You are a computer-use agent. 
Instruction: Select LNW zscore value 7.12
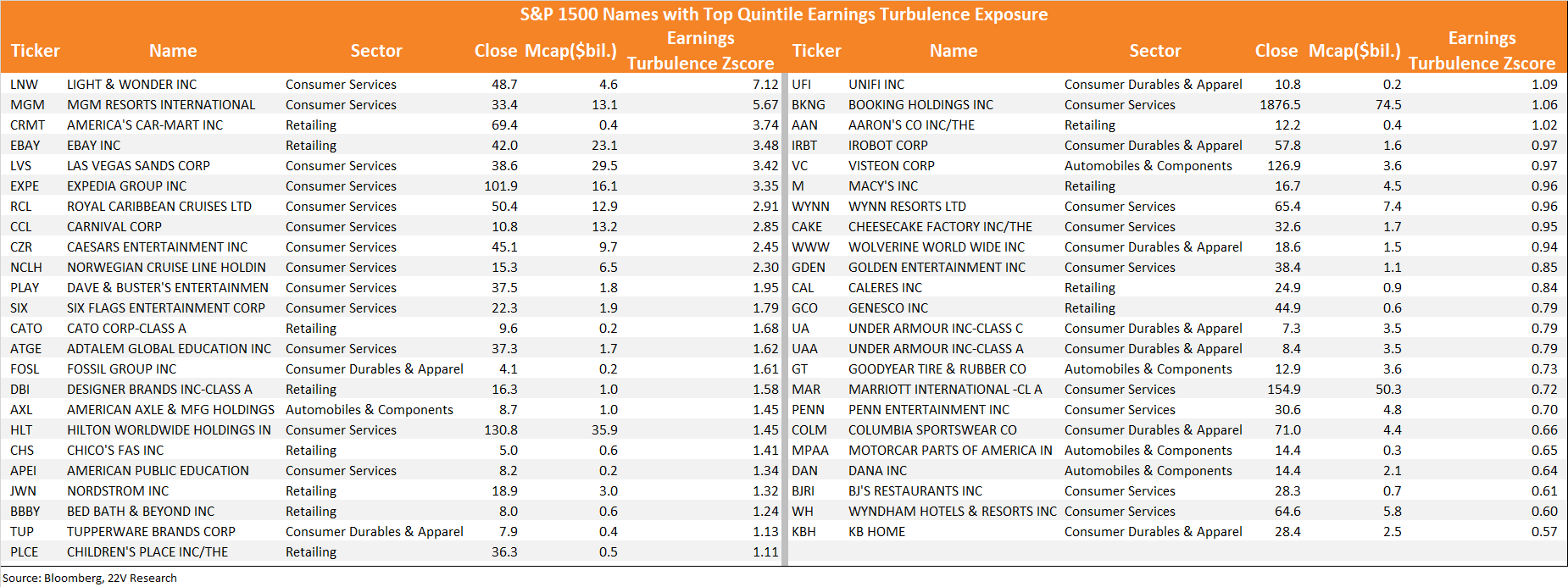coord(765,85)
